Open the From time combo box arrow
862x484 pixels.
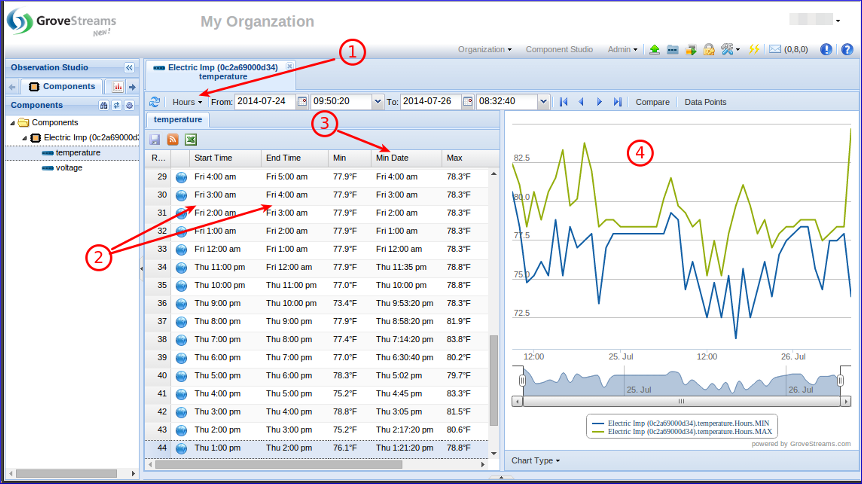coord(377,102)
